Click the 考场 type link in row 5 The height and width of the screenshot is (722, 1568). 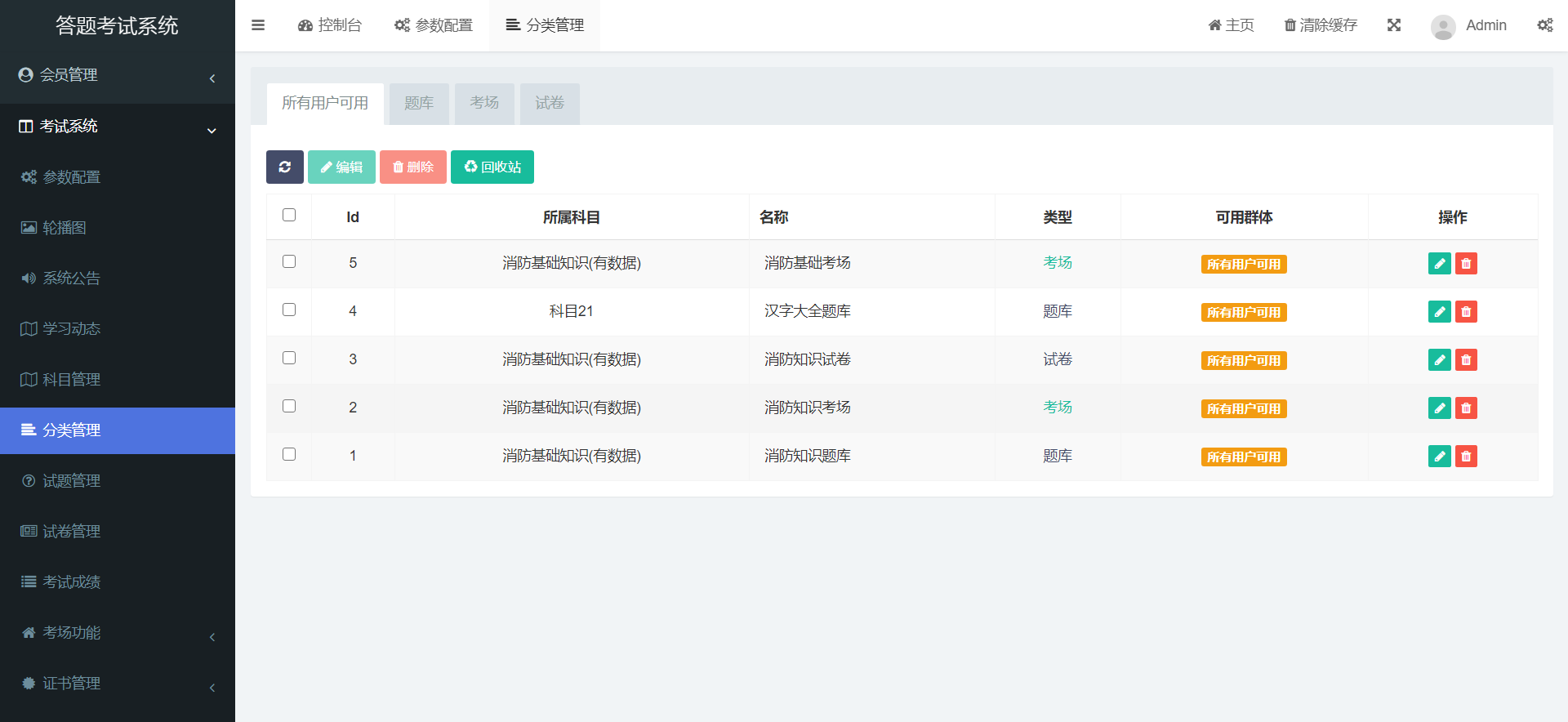(x=1058, y=263)
